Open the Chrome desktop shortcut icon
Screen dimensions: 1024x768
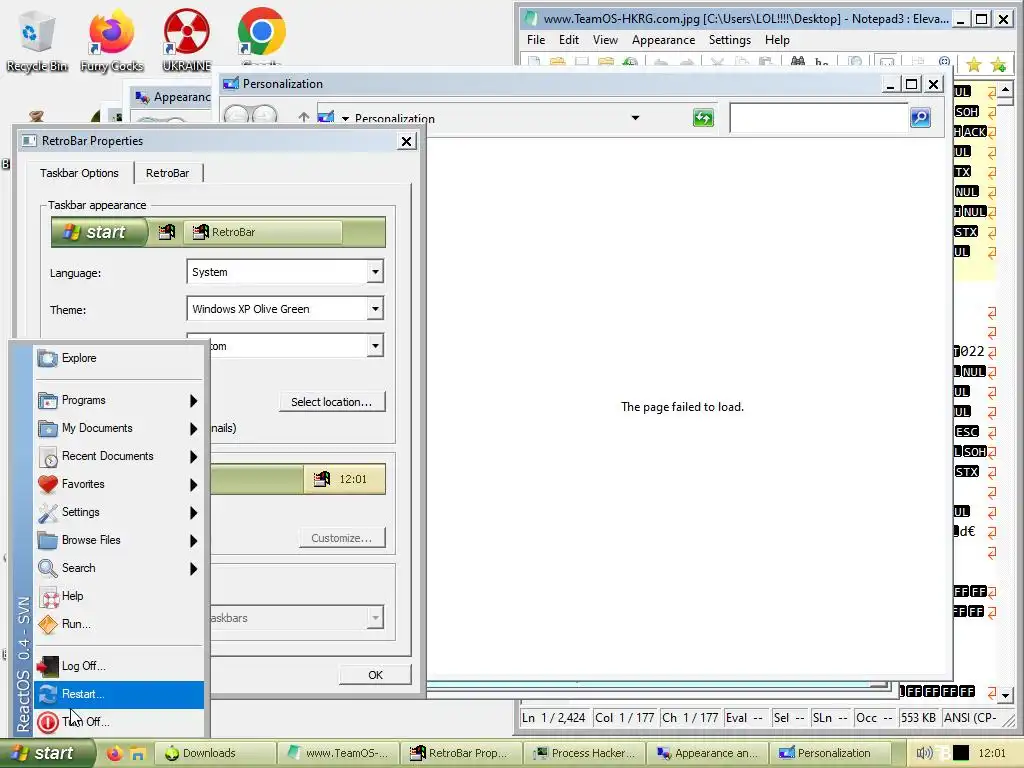[x=261, y=33]
